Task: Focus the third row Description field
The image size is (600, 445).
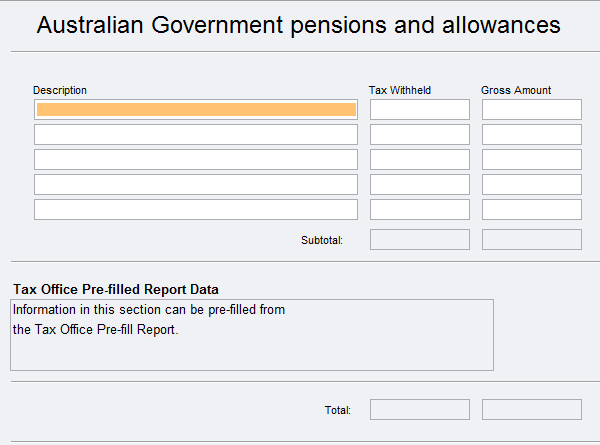Action: pyautogui.click(x=196, y=160)
